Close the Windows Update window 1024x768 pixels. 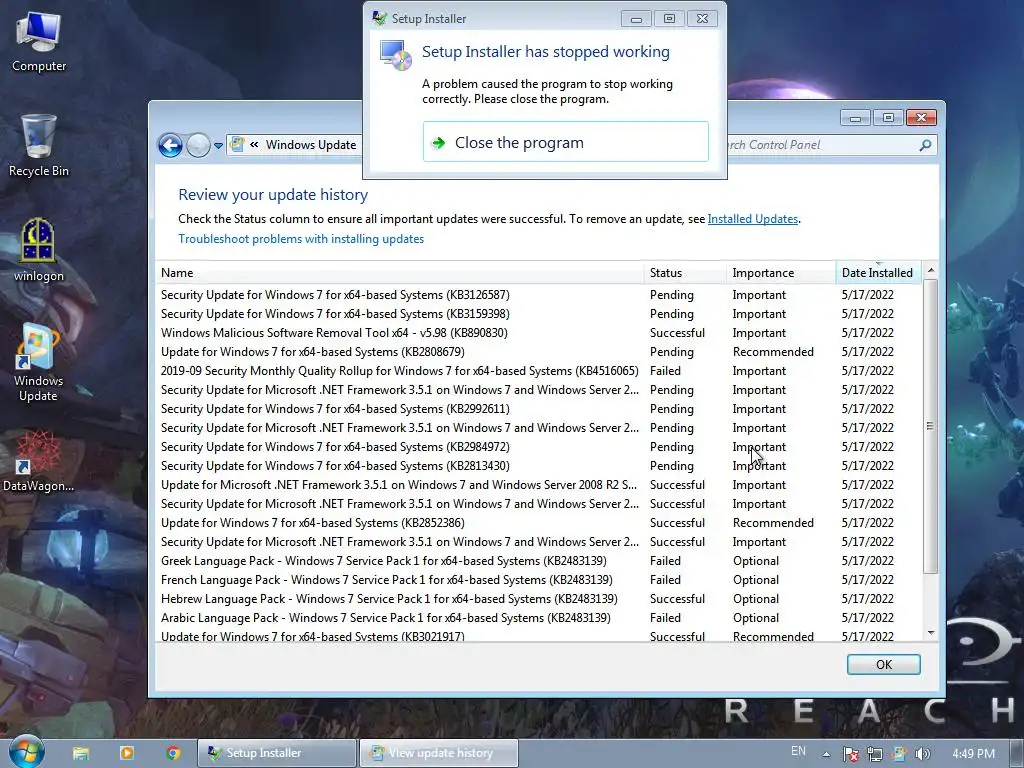921,118
